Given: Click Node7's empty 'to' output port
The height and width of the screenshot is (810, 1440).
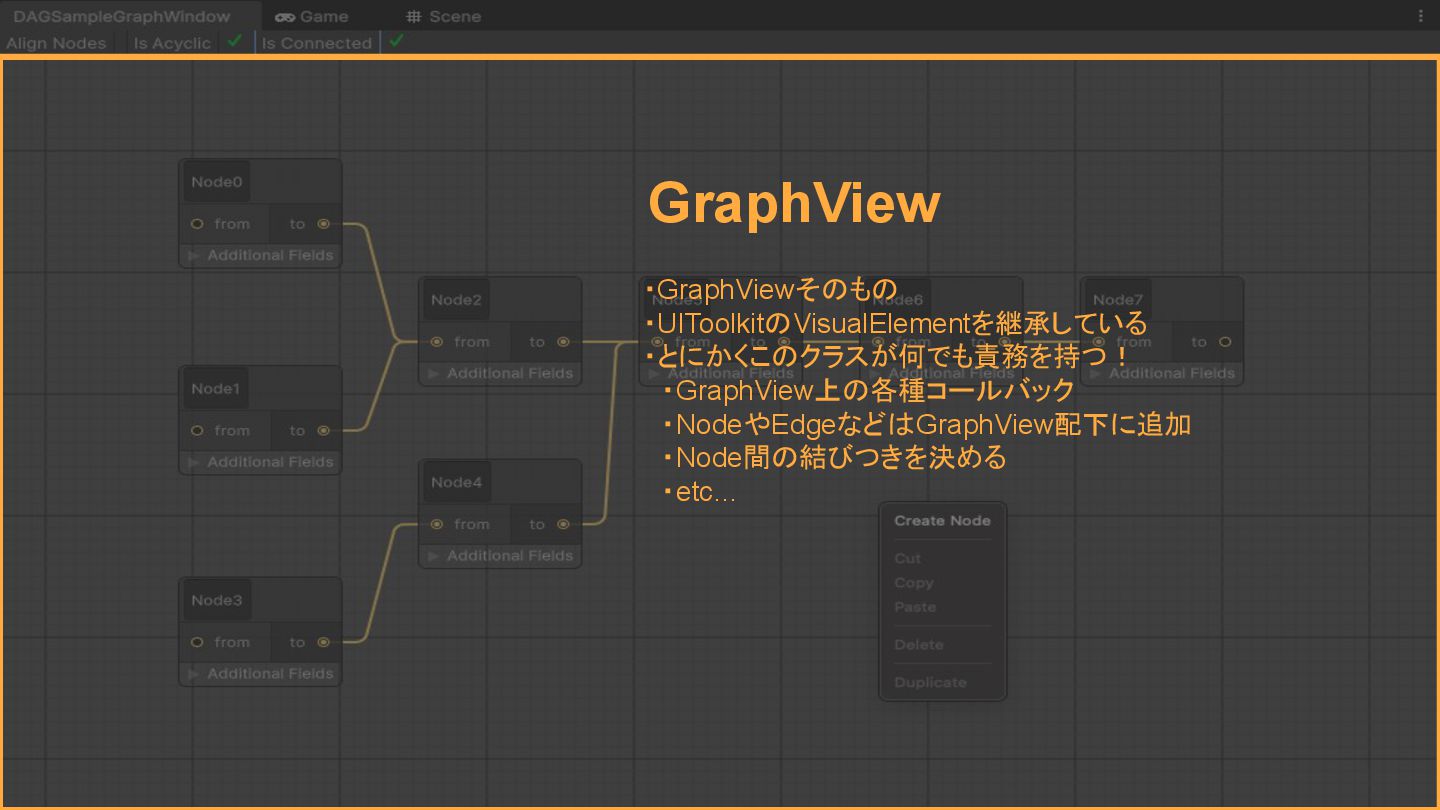Looking at the screenshot, I should (x=1225, y=342).
